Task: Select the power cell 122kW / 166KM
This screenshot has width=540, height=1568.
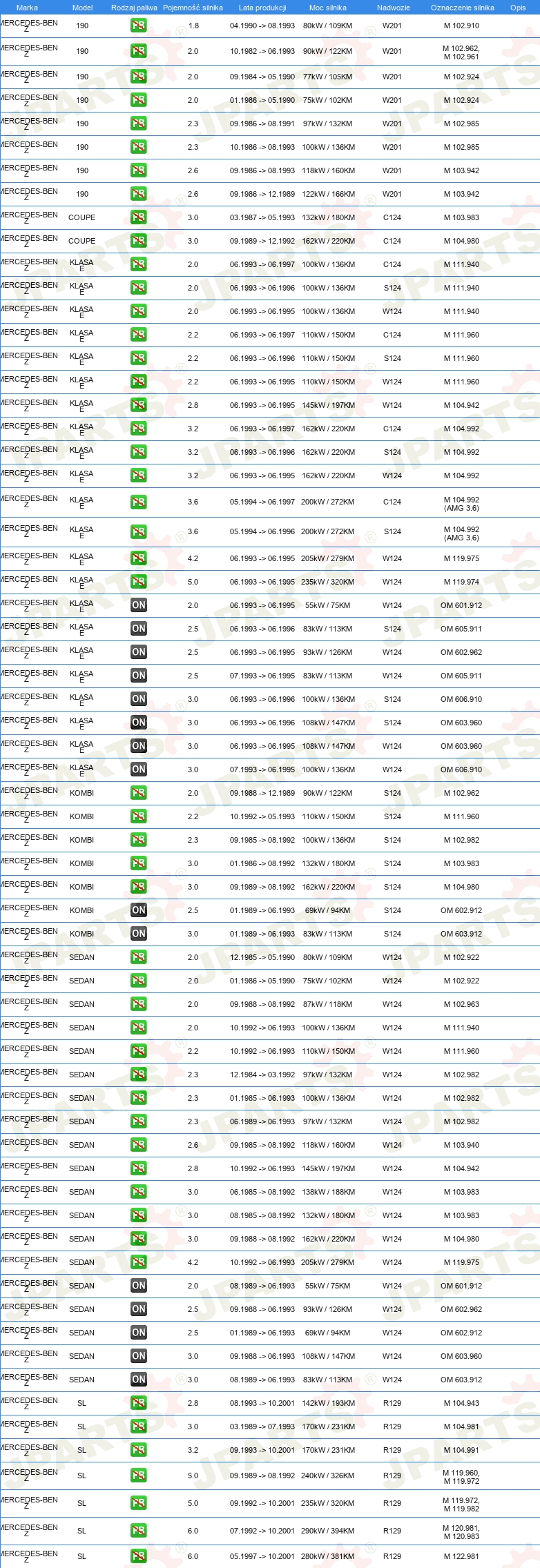Action: coord(328,194)
